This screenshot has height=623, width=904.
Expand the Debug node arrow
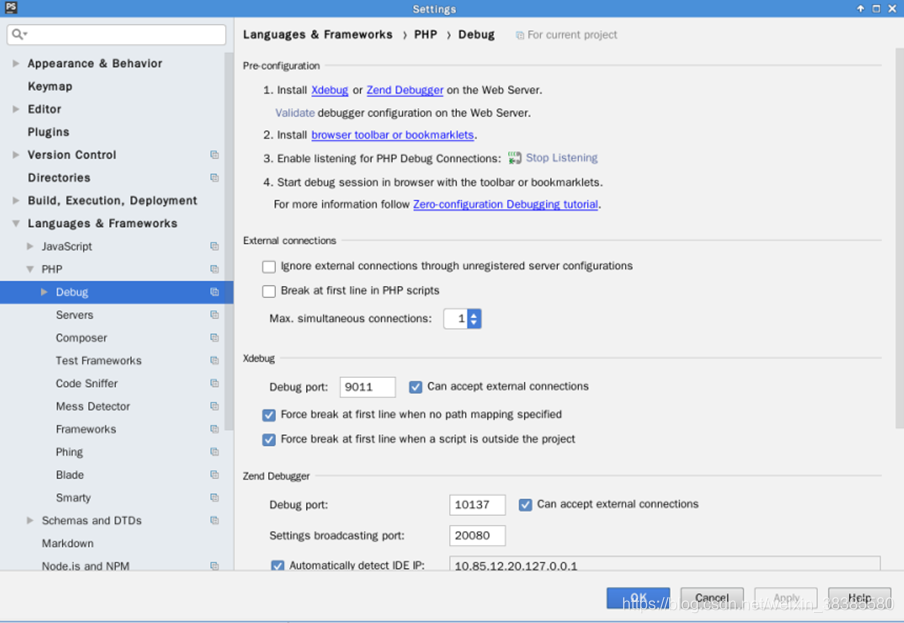pos(44,292)
